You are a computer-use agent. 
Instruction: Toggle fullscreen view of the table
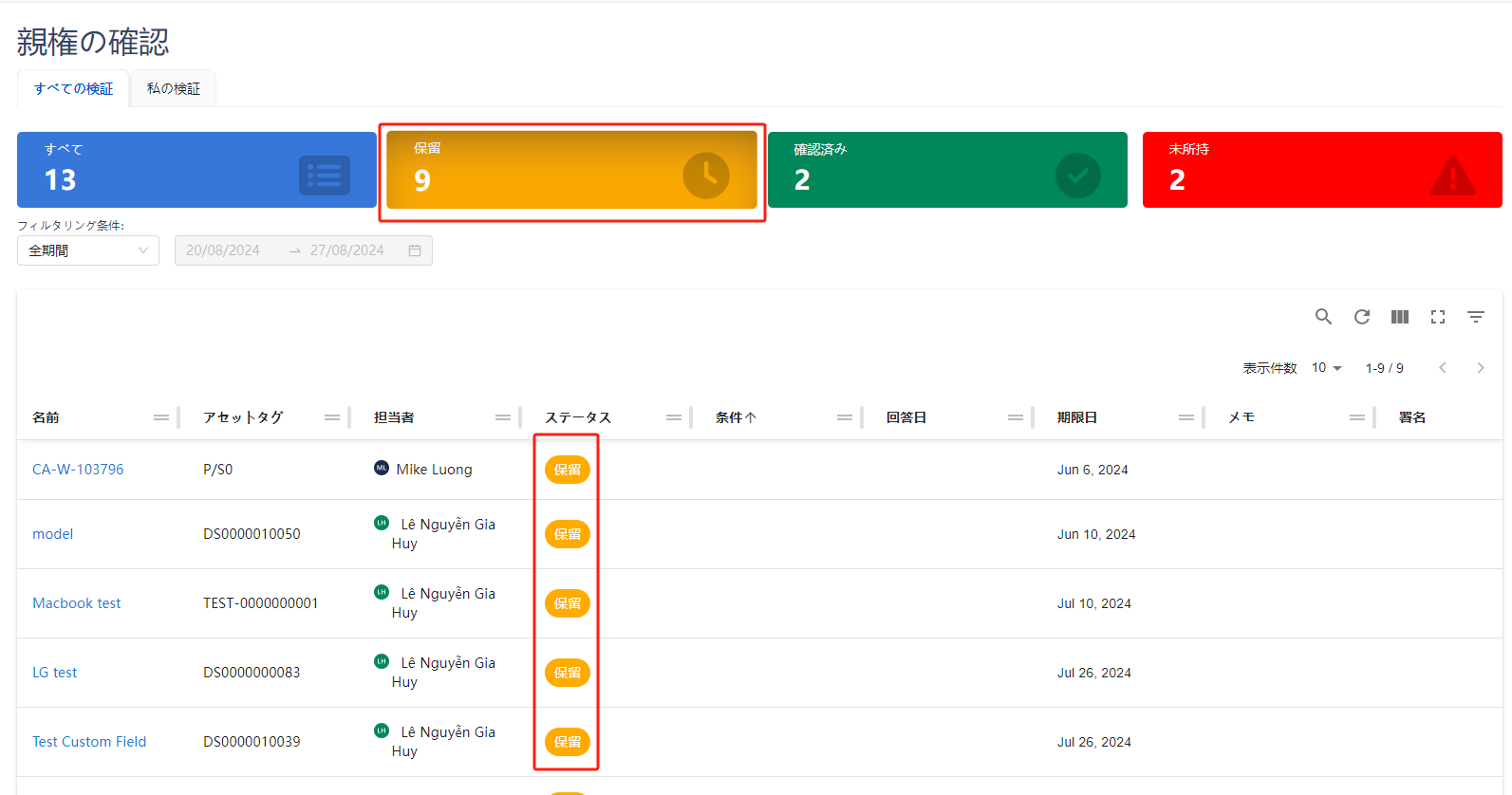[1438, 317]
